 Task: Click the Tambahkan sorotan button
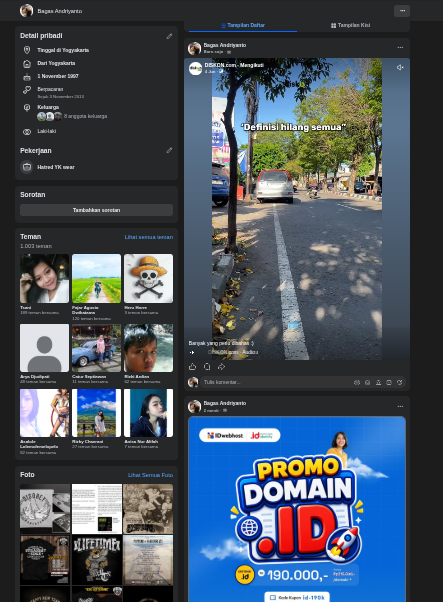pyautogui.click(x=96, y=210)
